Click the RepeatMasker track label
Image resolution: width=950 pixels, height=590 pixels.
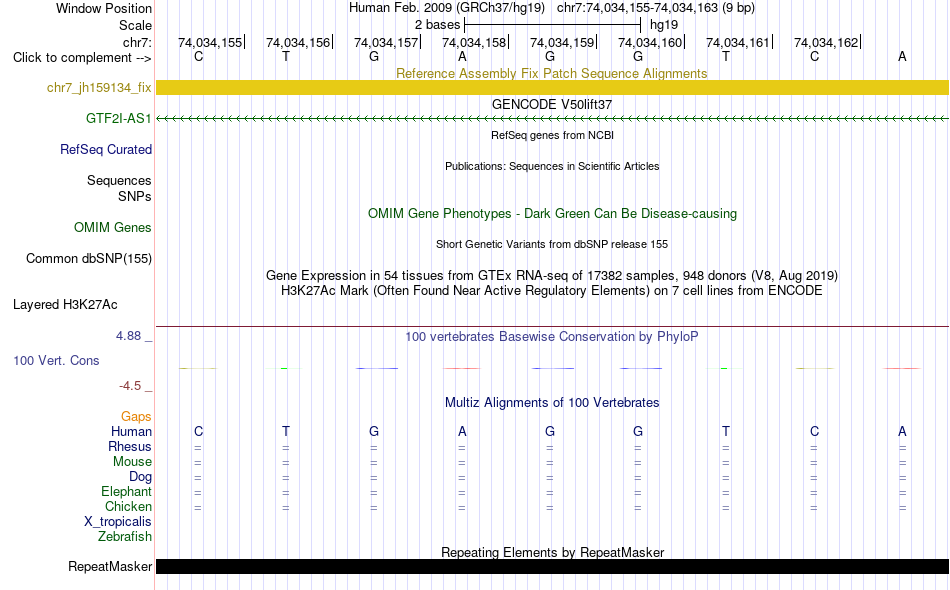click(110, 567)
